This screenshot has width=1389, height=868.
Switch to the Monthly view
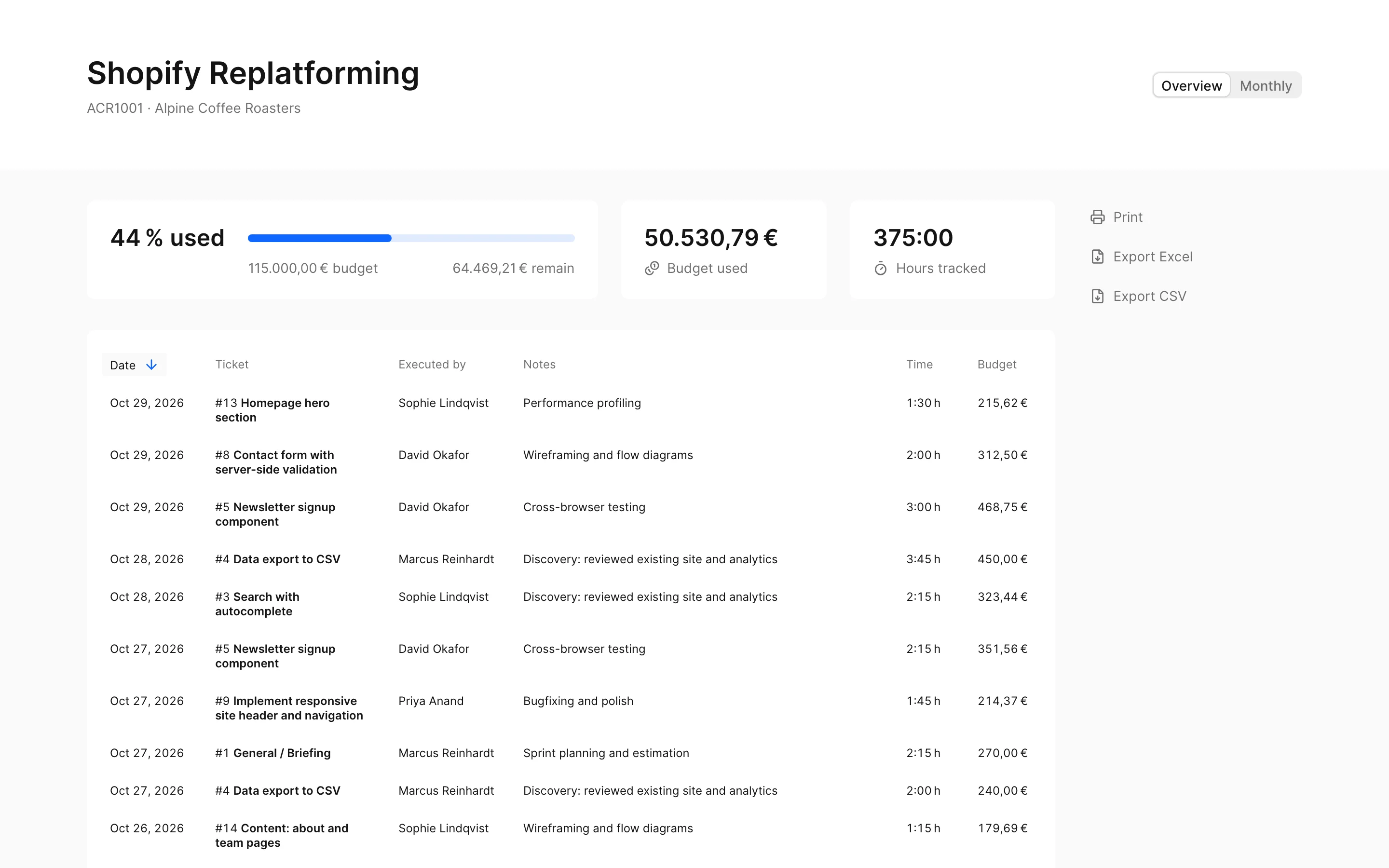(x=1266, y=85)
